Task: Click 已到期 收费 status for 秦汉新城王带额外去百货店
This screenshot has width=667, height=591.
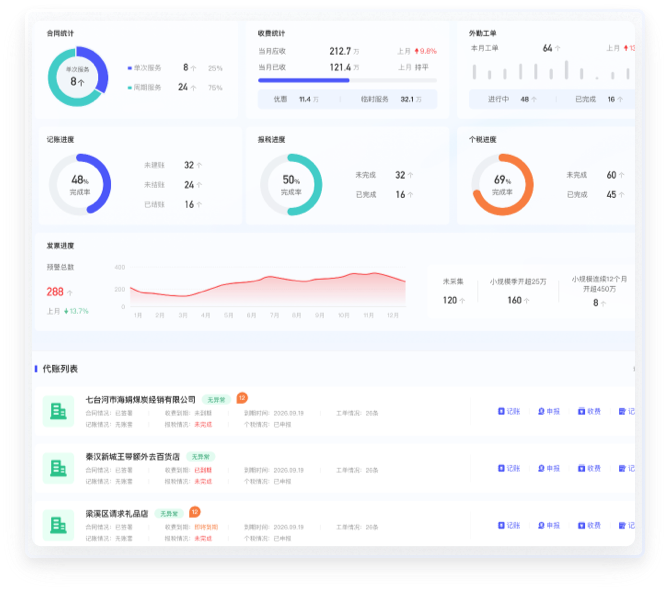Action: 203,470
